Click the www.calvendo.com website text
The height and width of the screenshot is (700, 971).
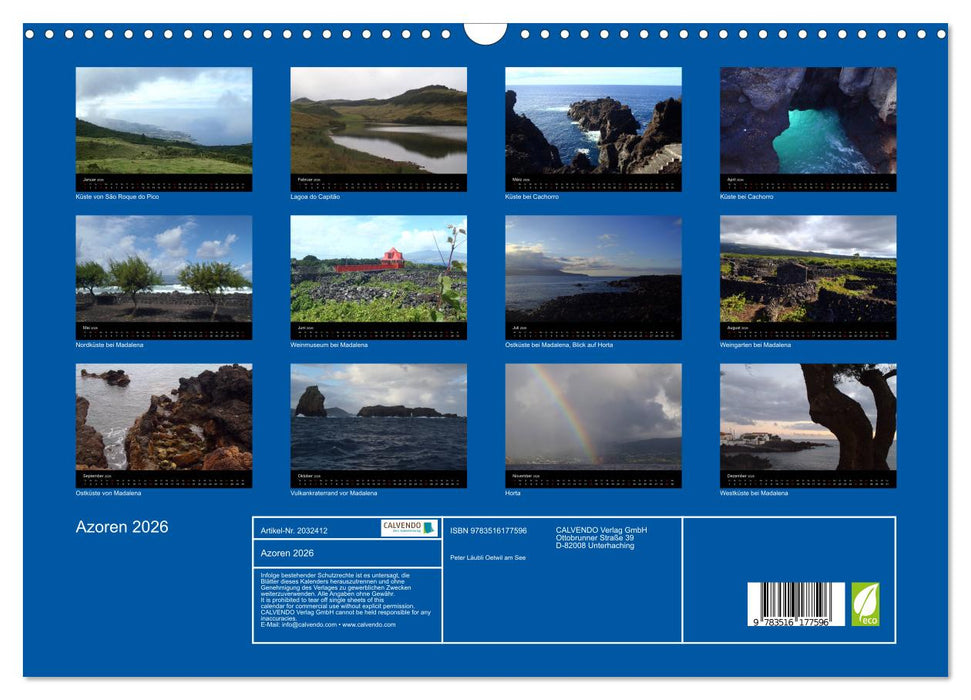[x=369, y=625]
